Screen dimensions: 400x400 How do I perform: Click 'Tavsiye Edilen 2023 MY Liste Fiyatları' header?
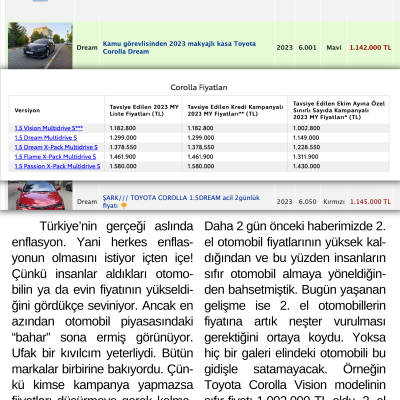pyautogui.click(x=144, y=110)
